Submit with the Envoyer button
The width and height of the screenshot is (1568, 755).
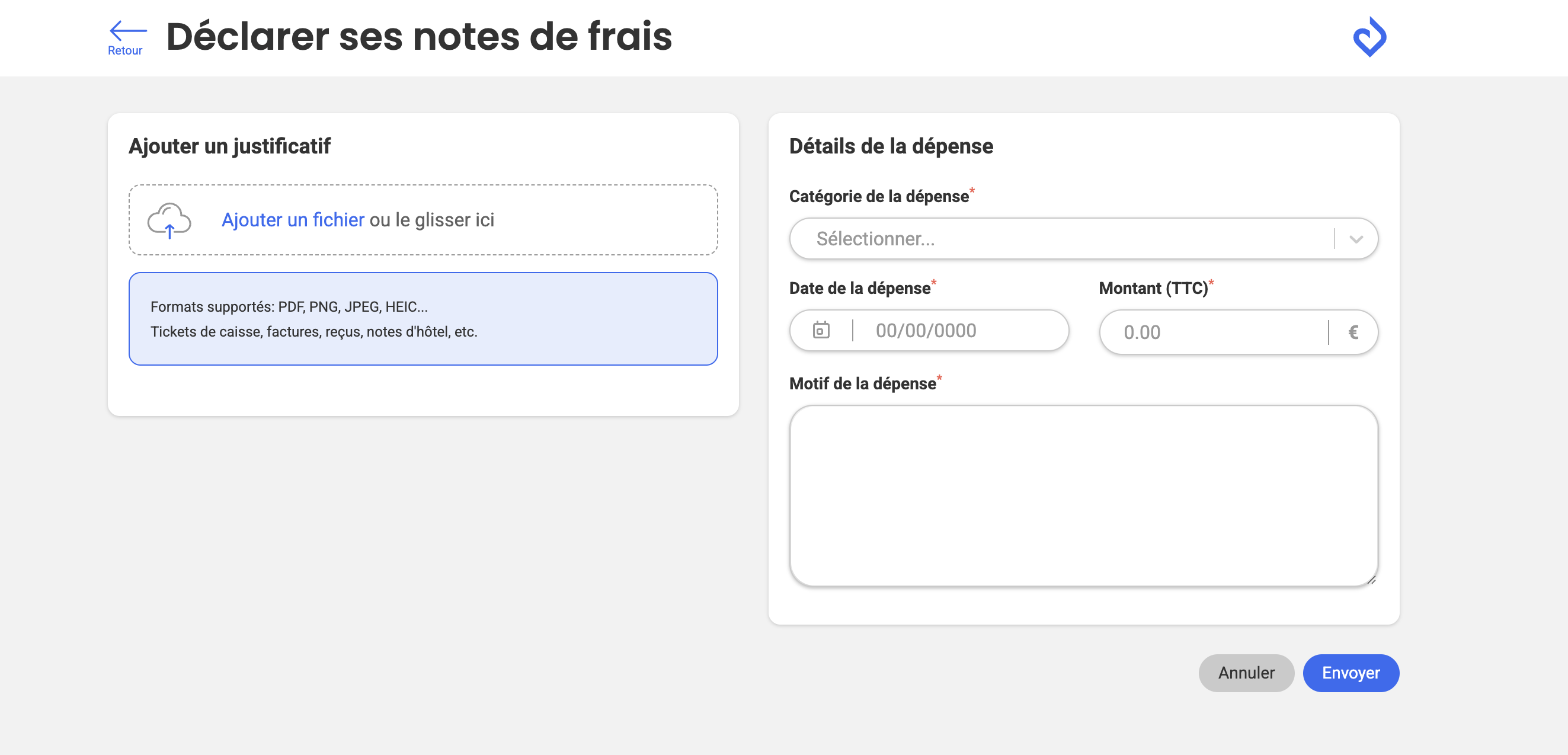pos(1350,673)
